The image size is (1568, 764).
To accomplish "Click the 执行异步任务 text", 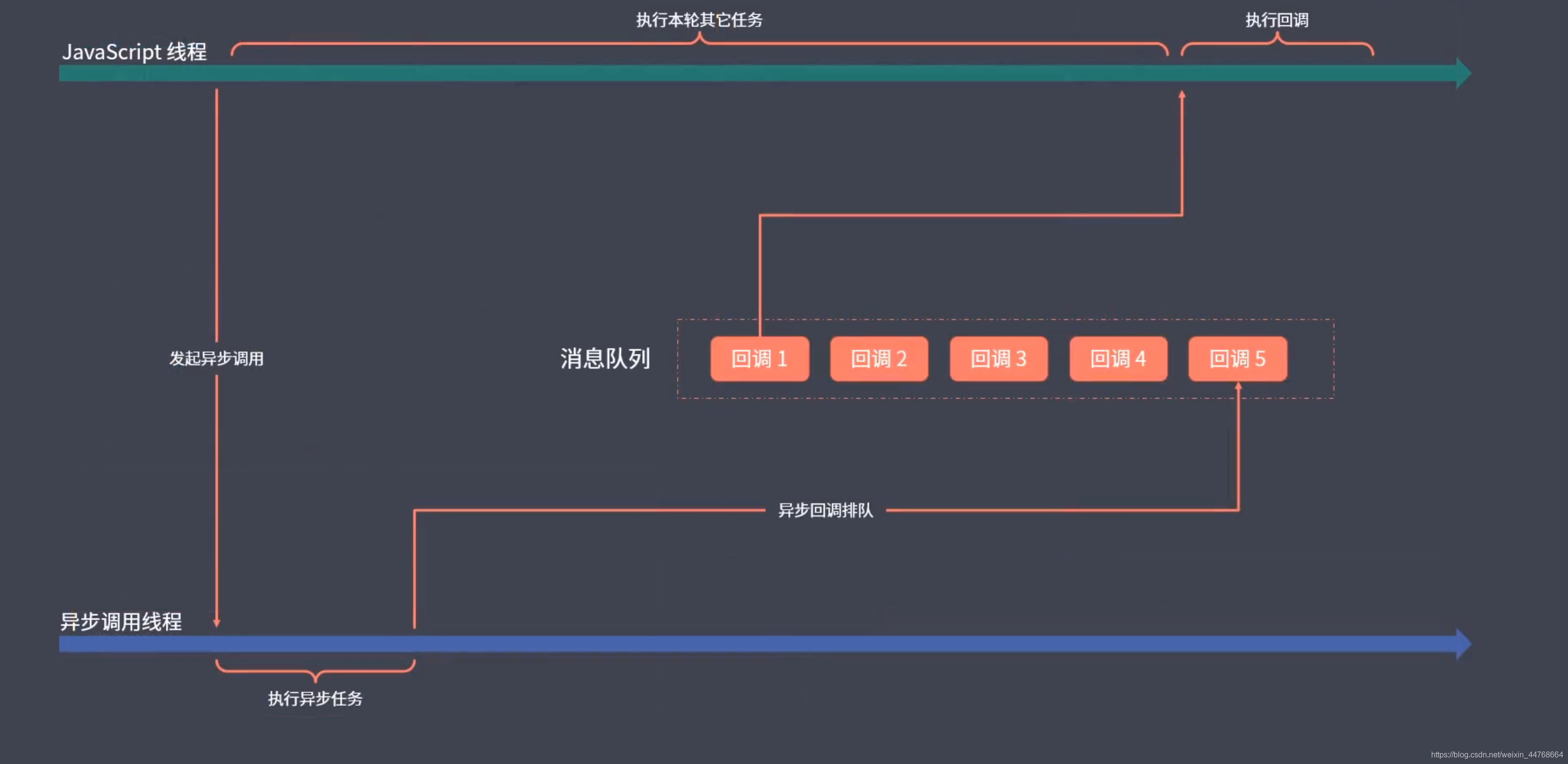I will coord(315,698).
